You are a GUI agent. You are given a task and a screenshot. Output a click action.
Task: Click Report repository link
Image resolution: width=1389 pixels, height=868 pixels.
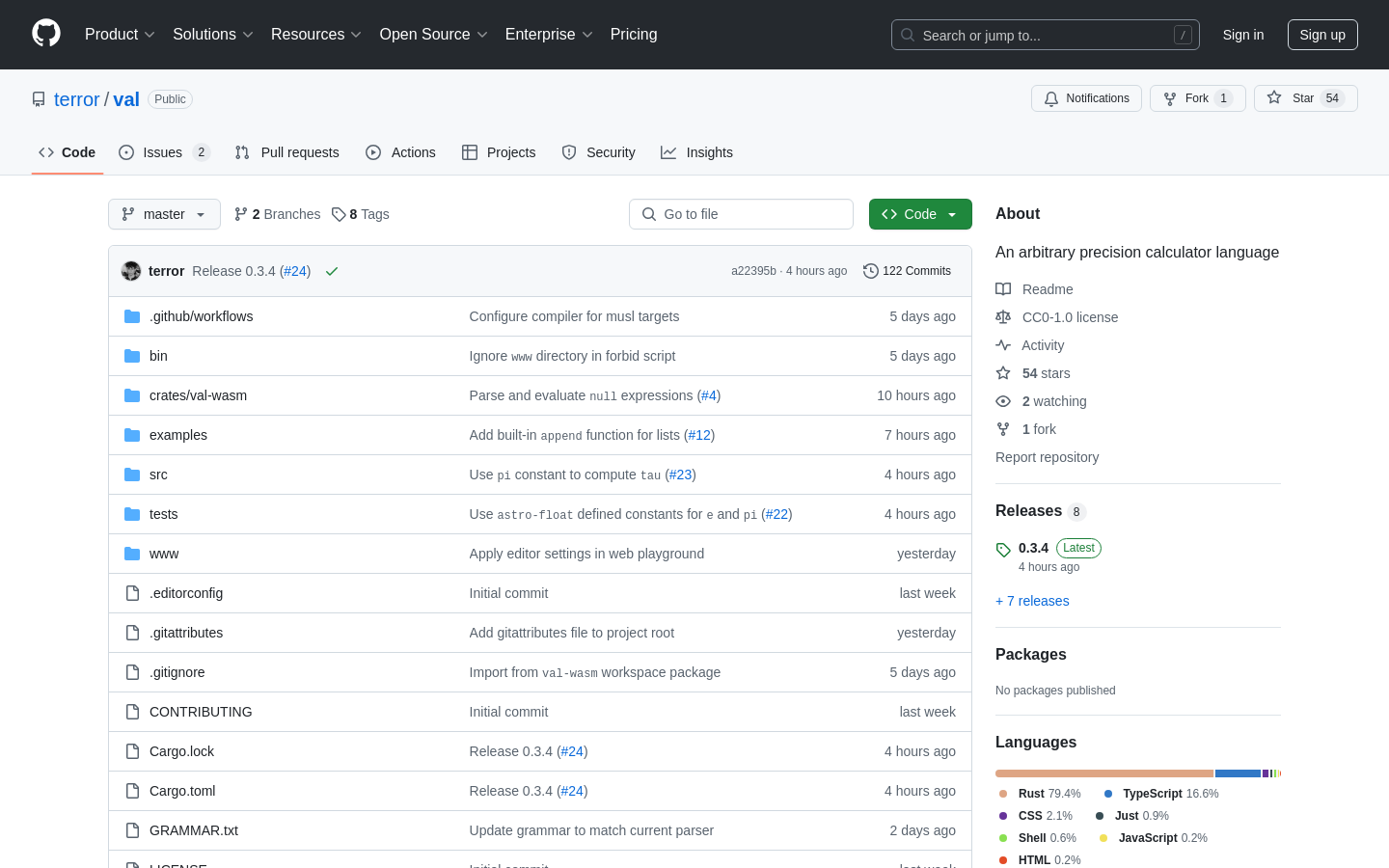click(x=1047, y=457)
